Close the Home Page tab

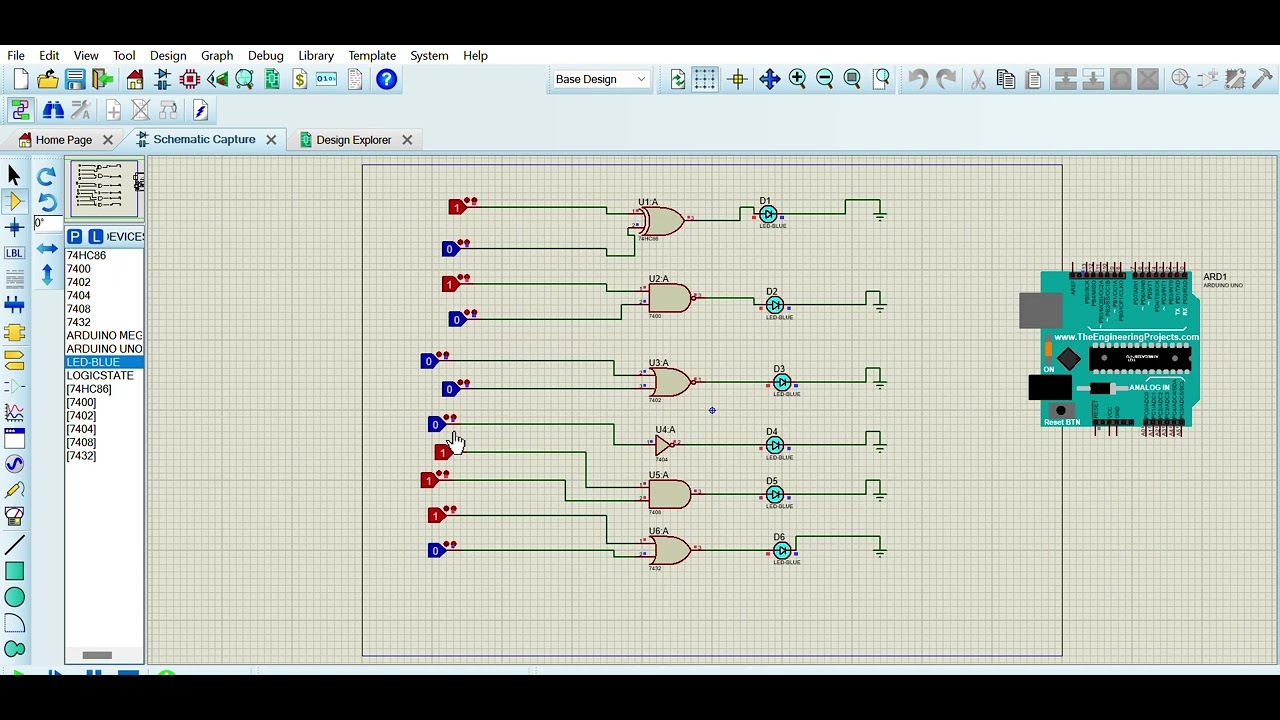tap(108, 140)
